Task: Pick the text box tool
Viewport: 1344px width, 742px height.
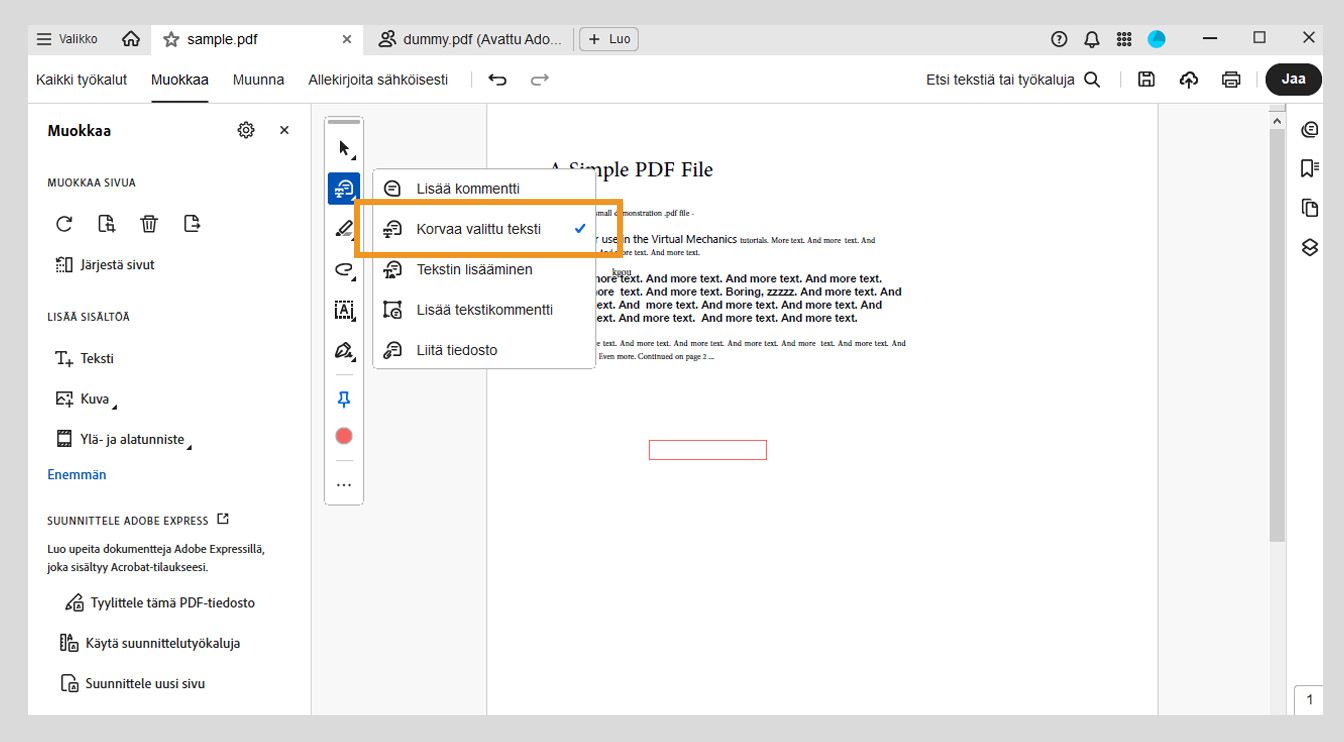Action: tap(344, 310)
